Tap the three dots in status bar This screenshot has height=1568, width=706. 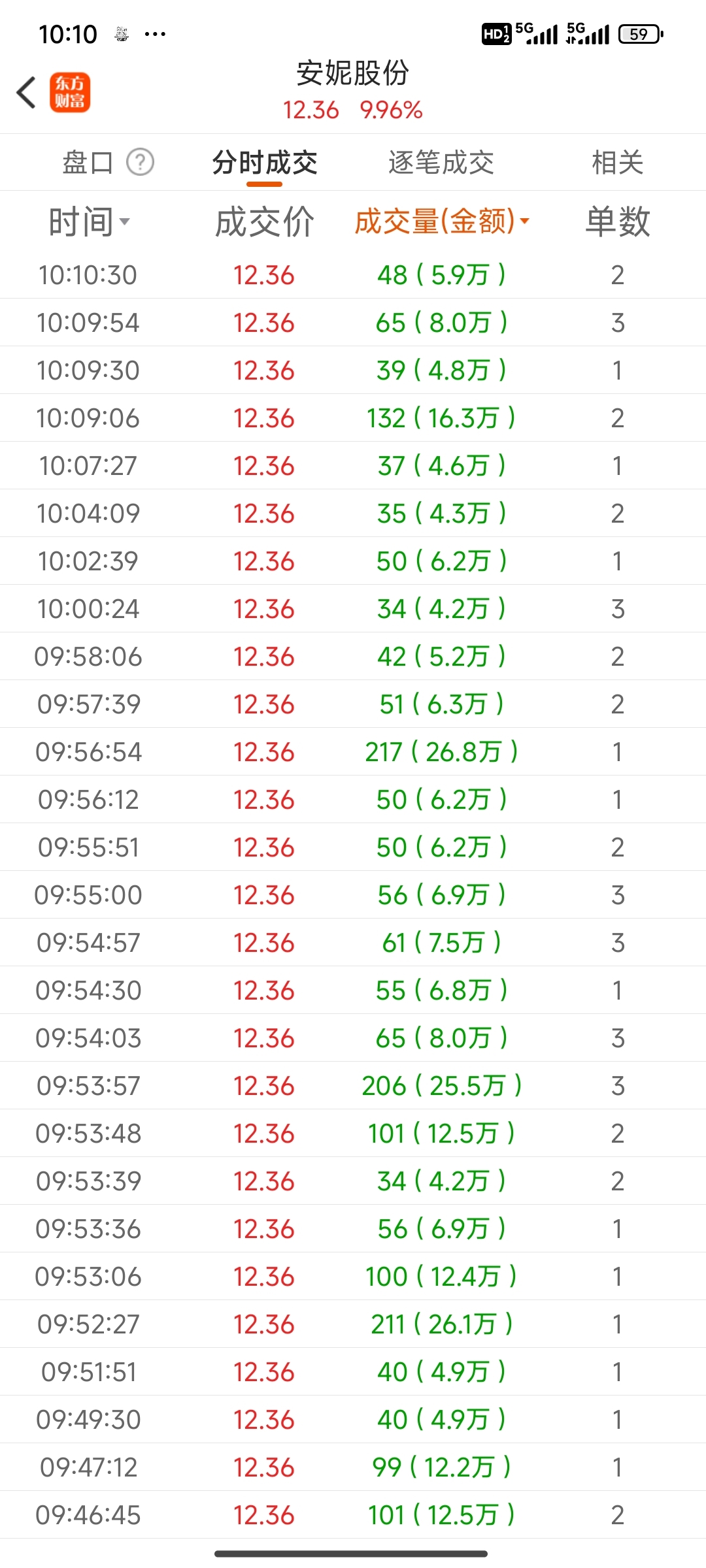point(155,34)
